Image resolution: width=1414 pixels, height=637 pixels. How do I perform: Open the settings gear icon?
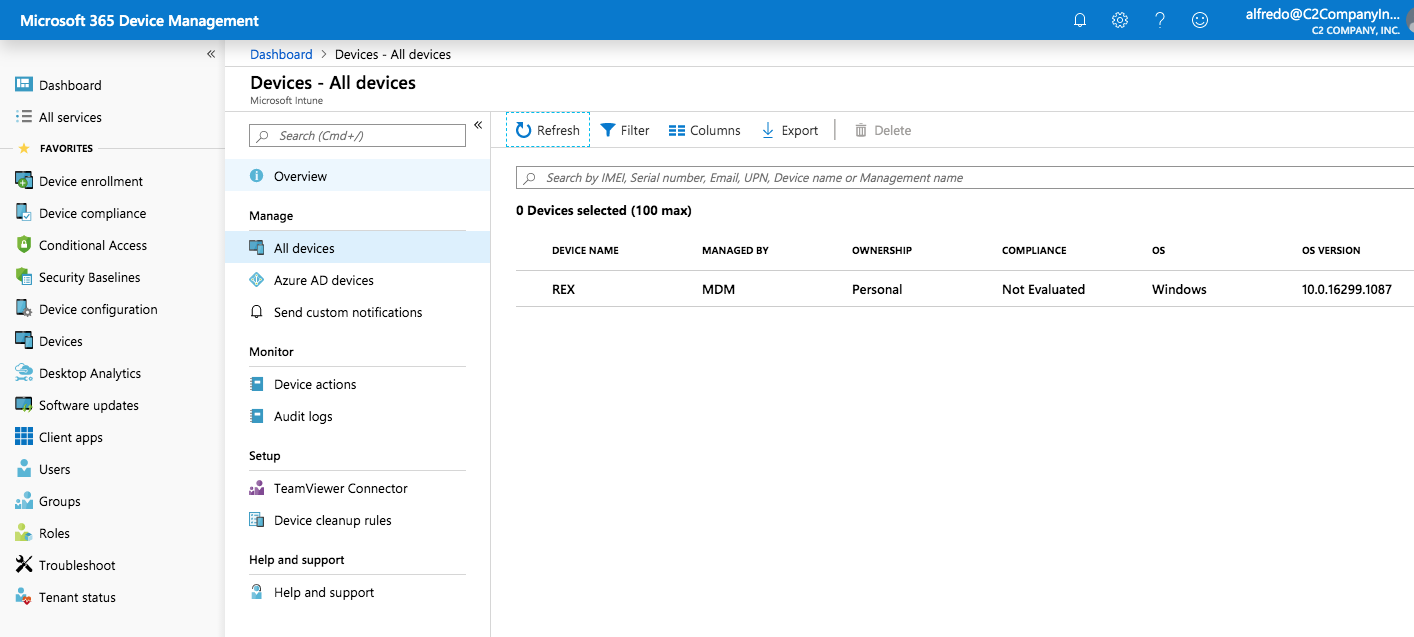(1120, 20)
